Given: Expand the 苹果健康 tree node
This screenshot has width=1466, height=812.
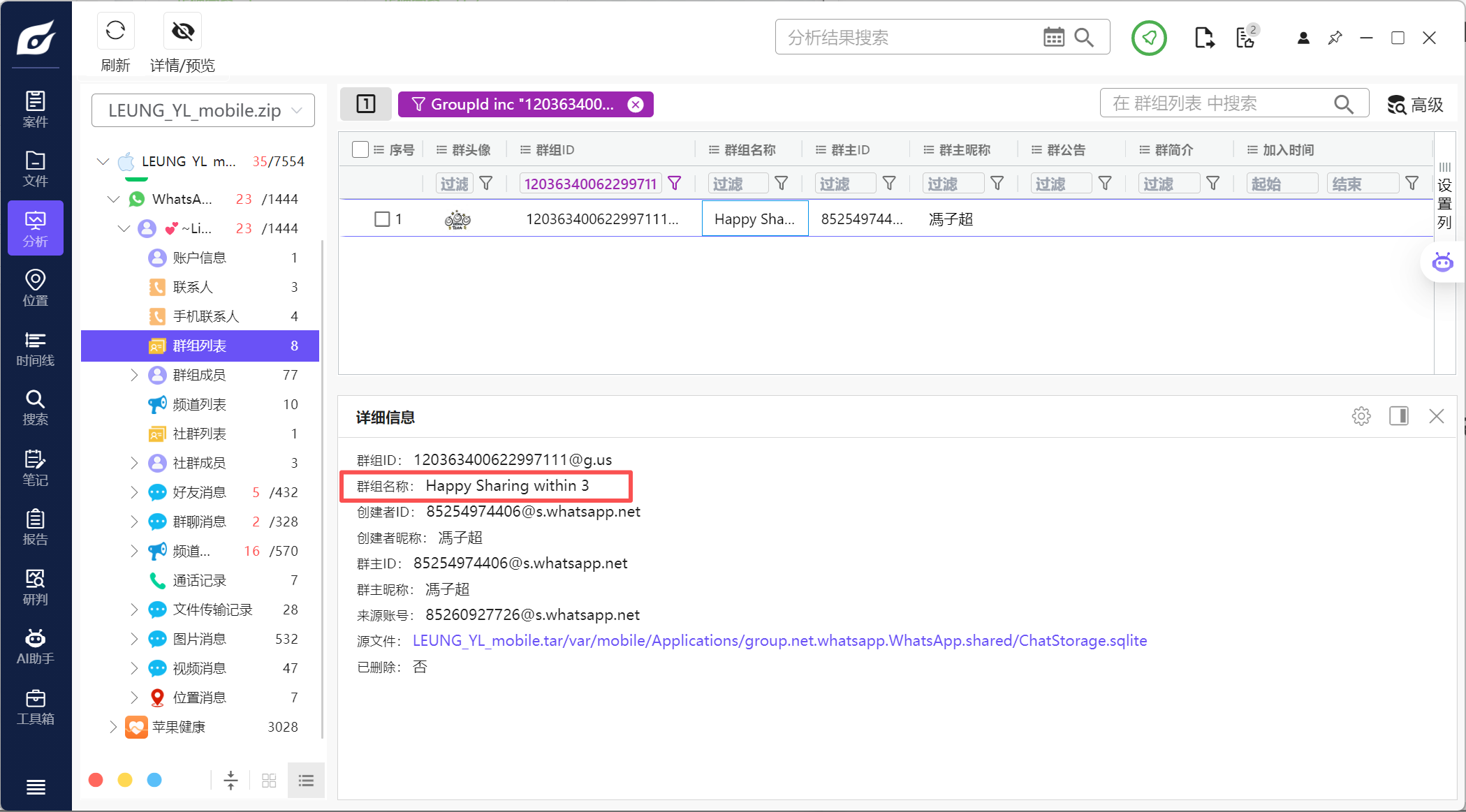Looking at the screenshot, I should pos(113,727).
